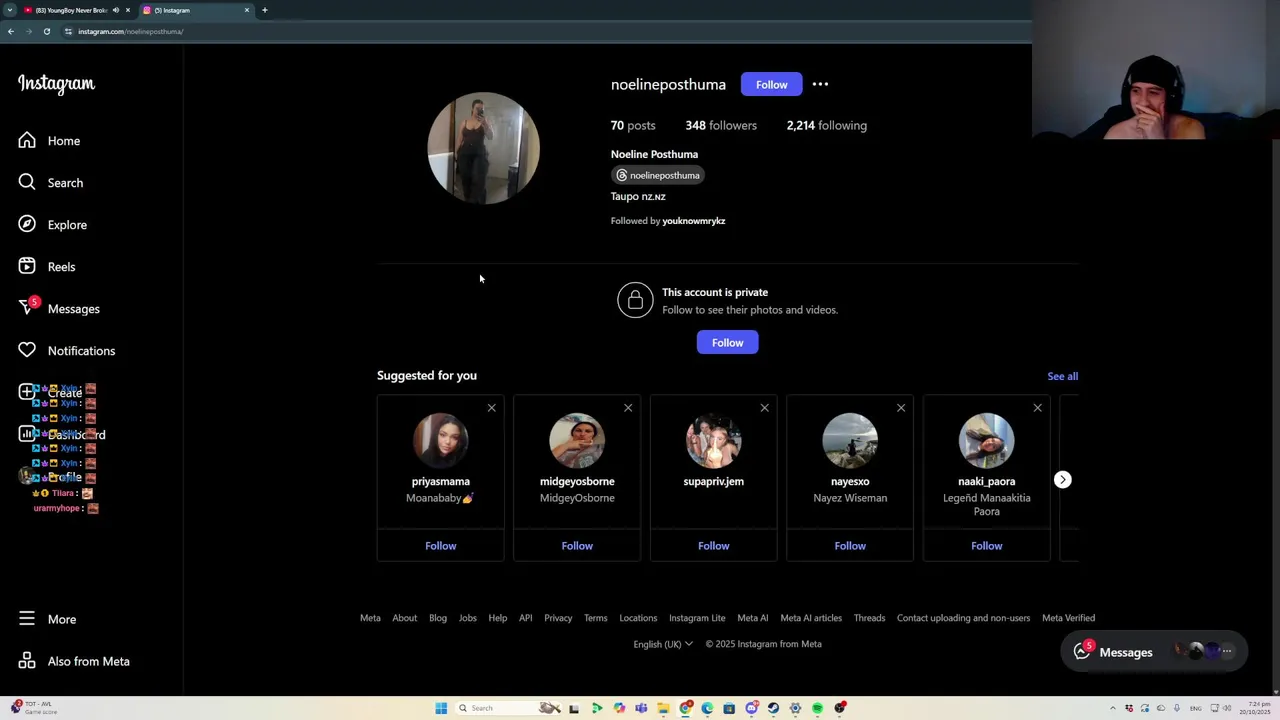Follow priyasmama
This screenshot has width=1280, height=720.
(x=440, y=546)
